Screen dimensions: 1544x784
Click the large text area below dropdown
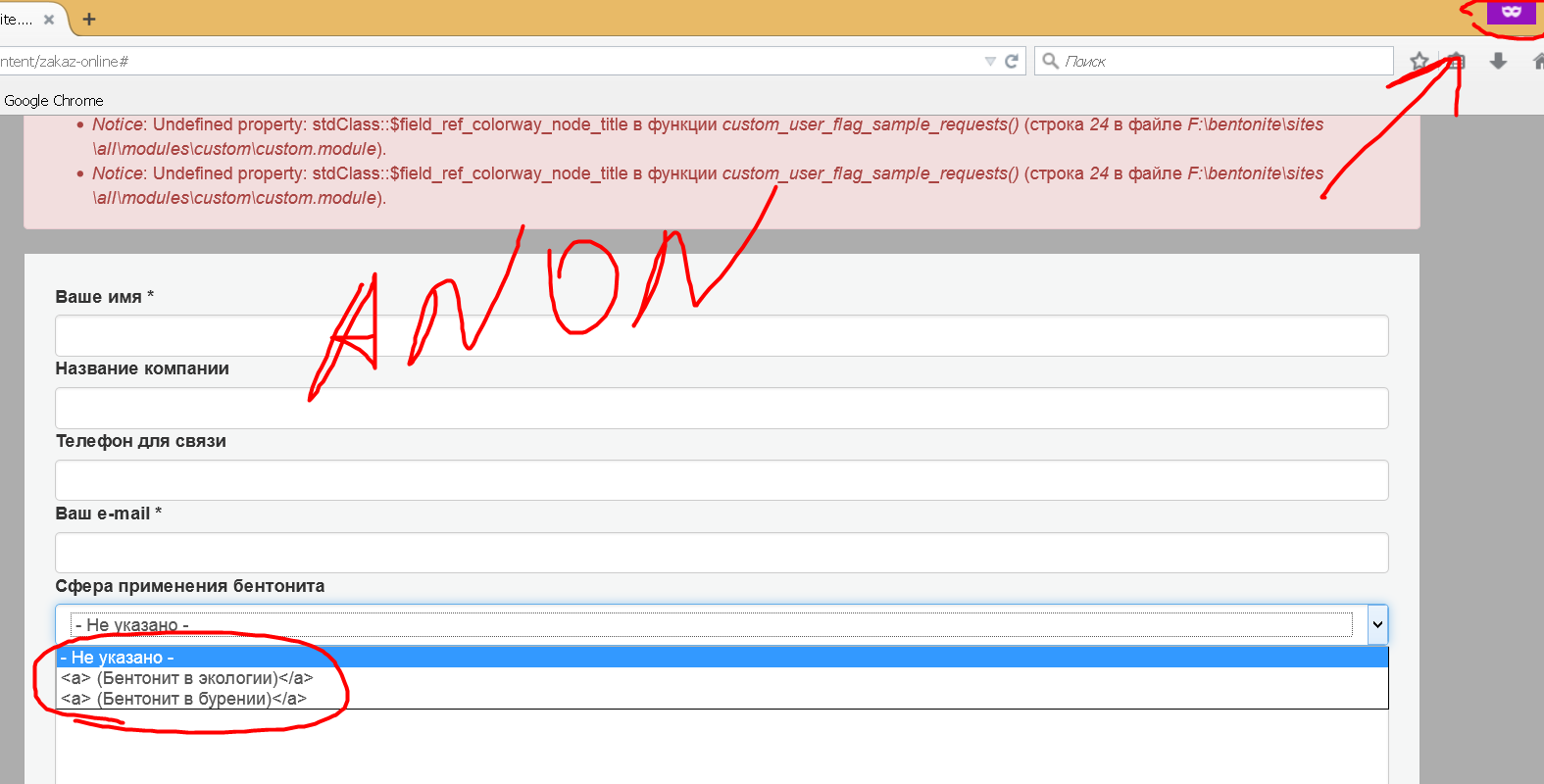click(722, 747)
